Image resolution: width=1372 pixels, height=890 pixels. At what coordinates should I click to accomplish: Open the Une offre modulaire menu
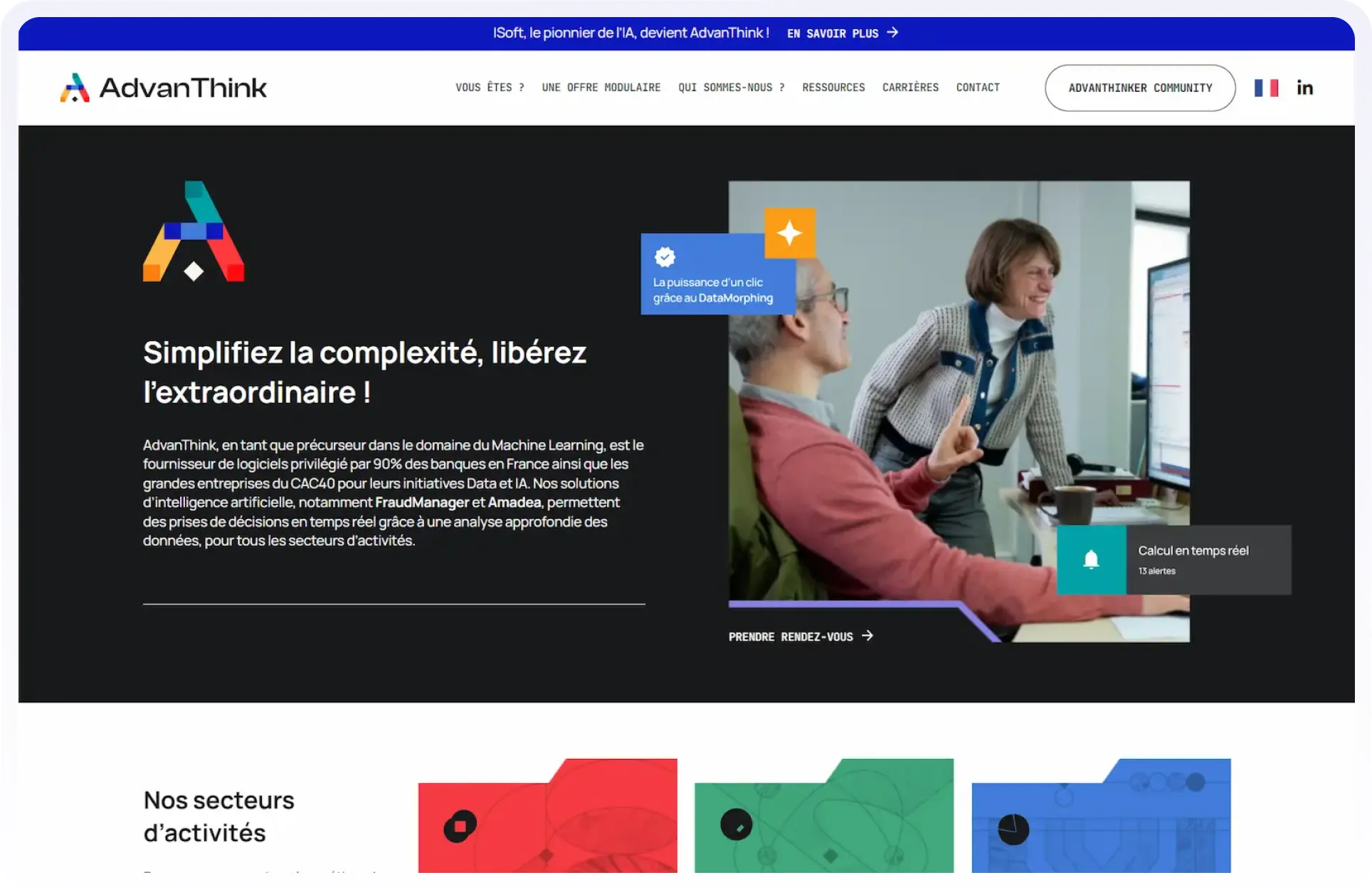coord(601,88)
